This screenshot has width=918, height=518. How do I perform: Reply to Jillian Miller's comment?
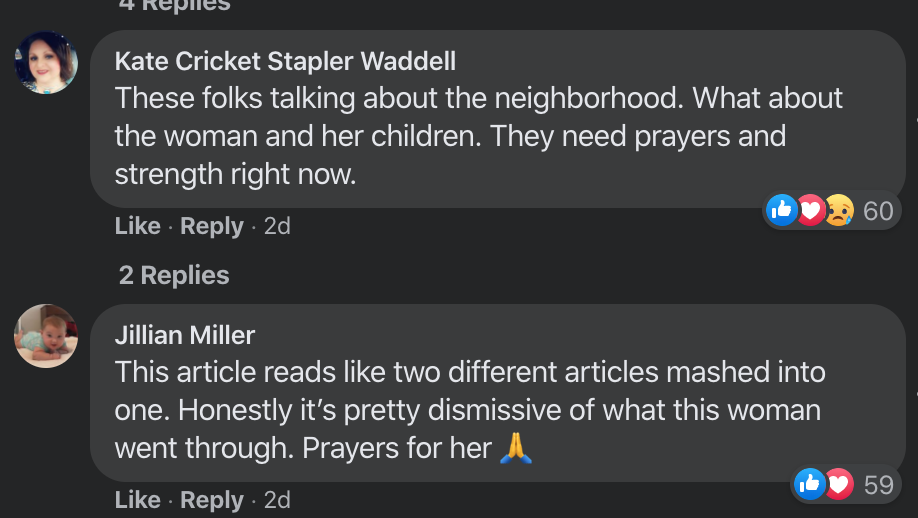[x=212, y=500]
